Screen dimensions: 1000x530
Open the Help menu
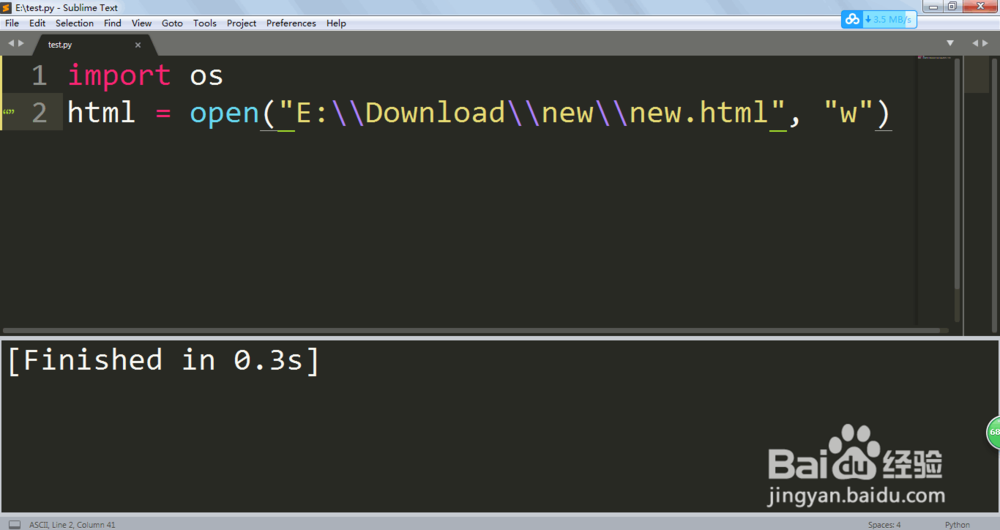[336, 23]
